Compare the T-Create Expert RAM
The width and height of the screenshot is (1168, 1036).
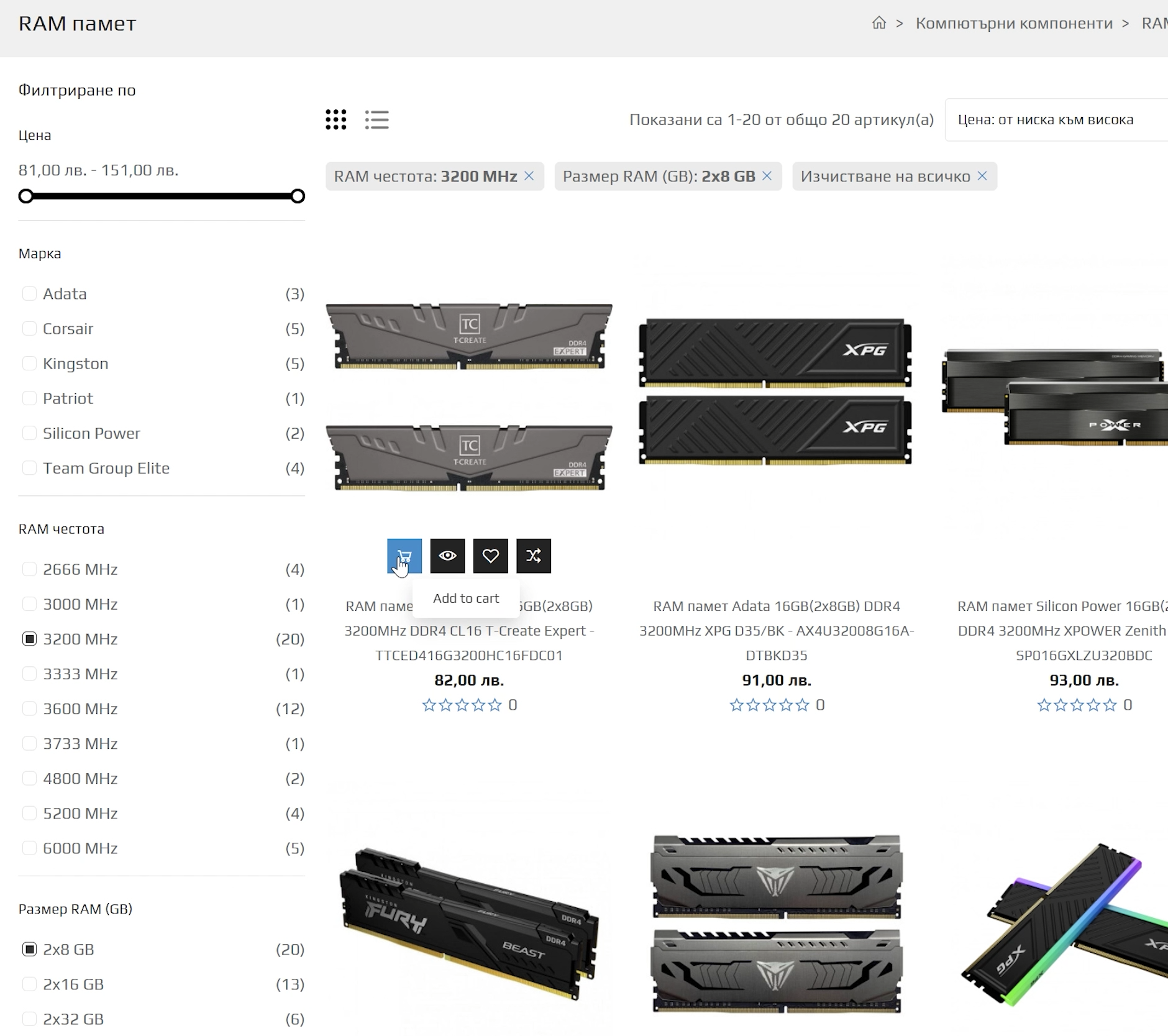[x=534, y=556]
